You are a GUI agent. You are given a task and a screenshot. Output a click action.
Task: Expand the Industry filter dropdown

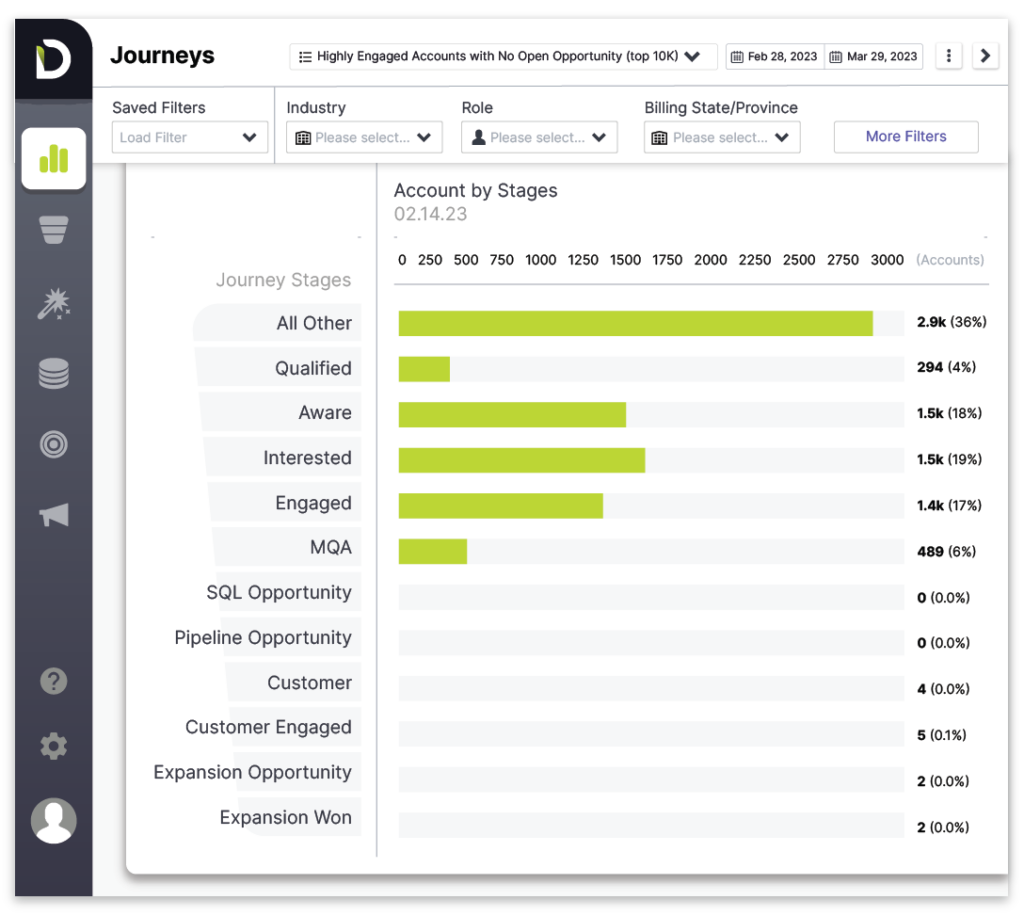(364, 138)
